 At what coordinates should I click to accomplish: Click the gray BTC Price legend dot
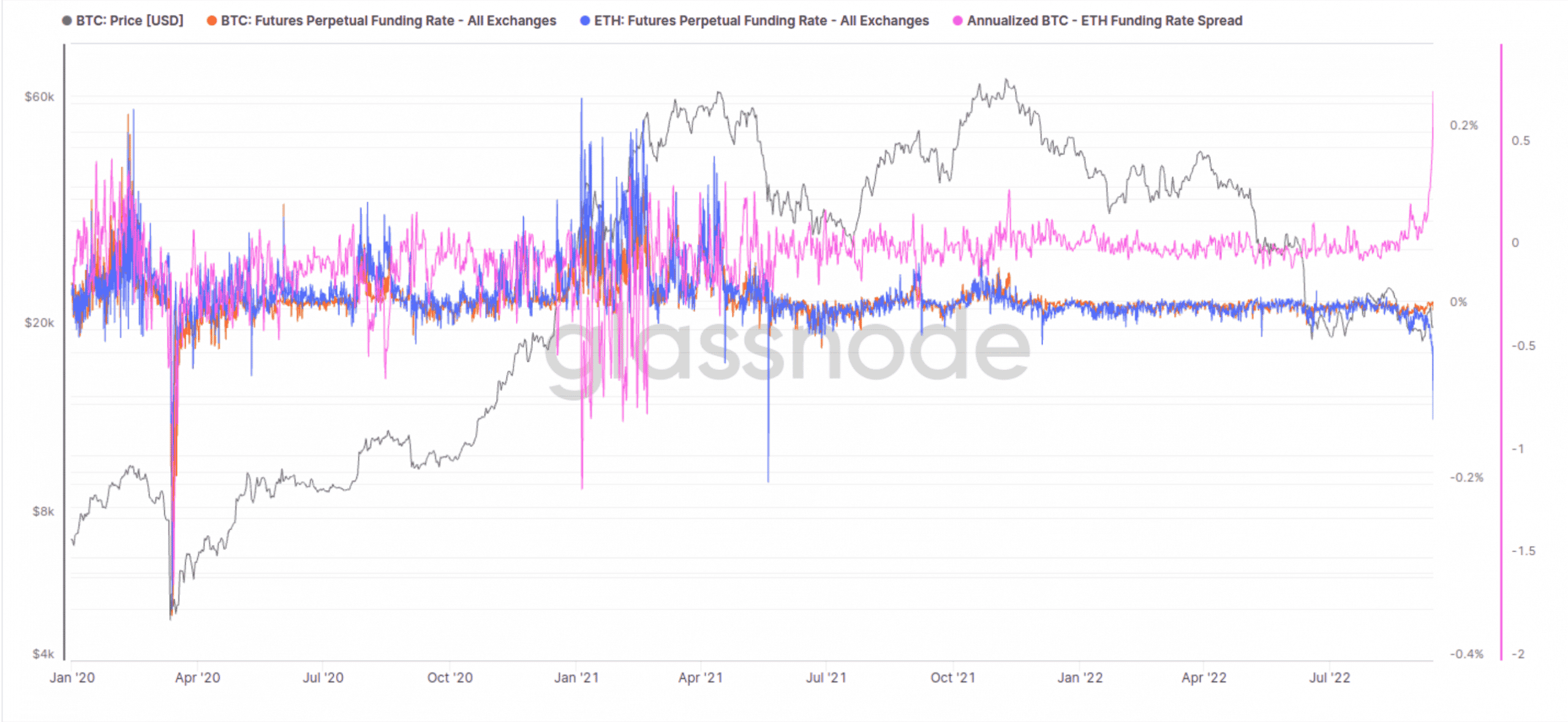tap(67, 21)
